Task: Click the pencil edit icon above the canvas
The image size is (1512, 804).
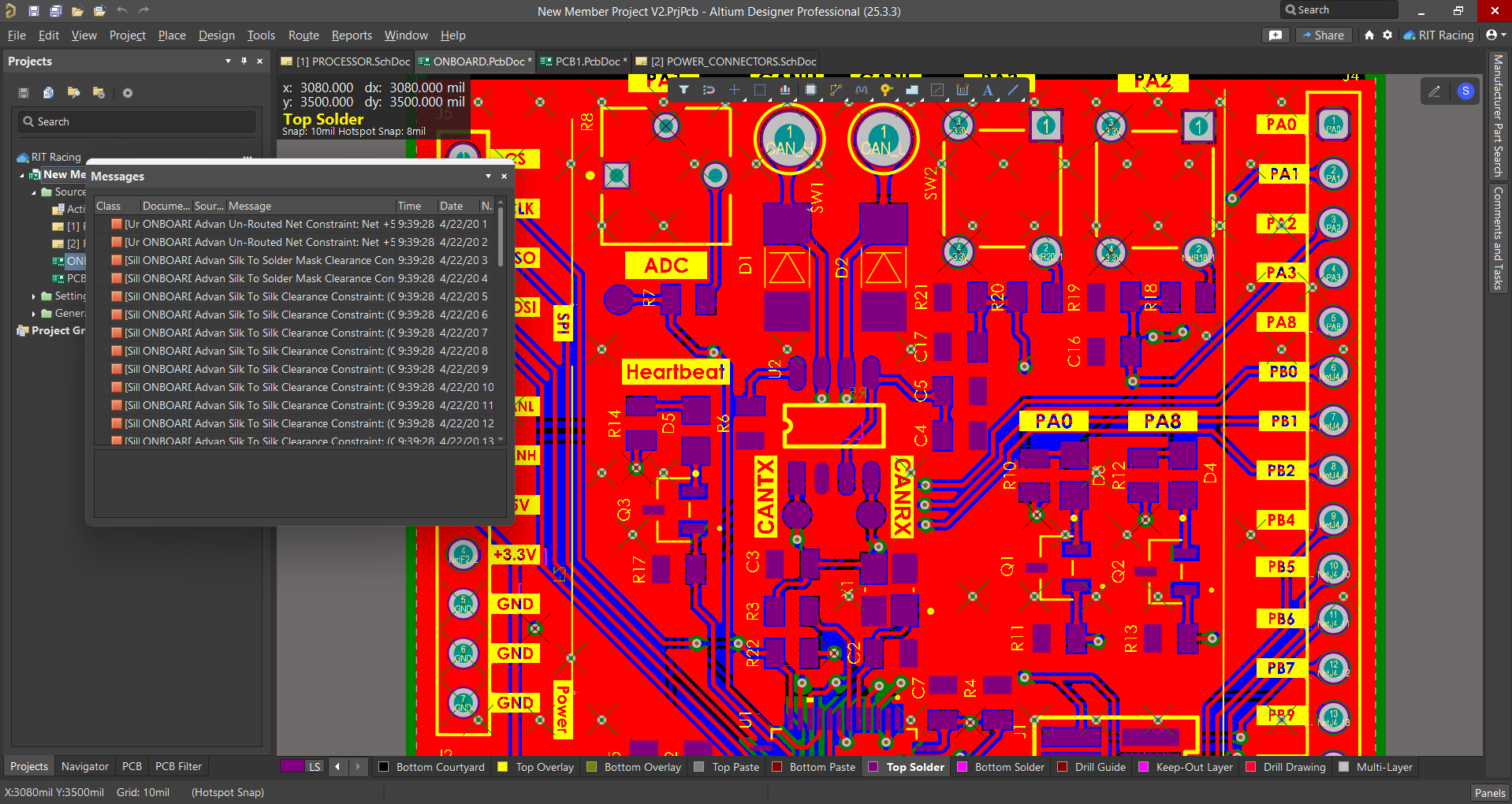Action: click(x=1434, y=91)
